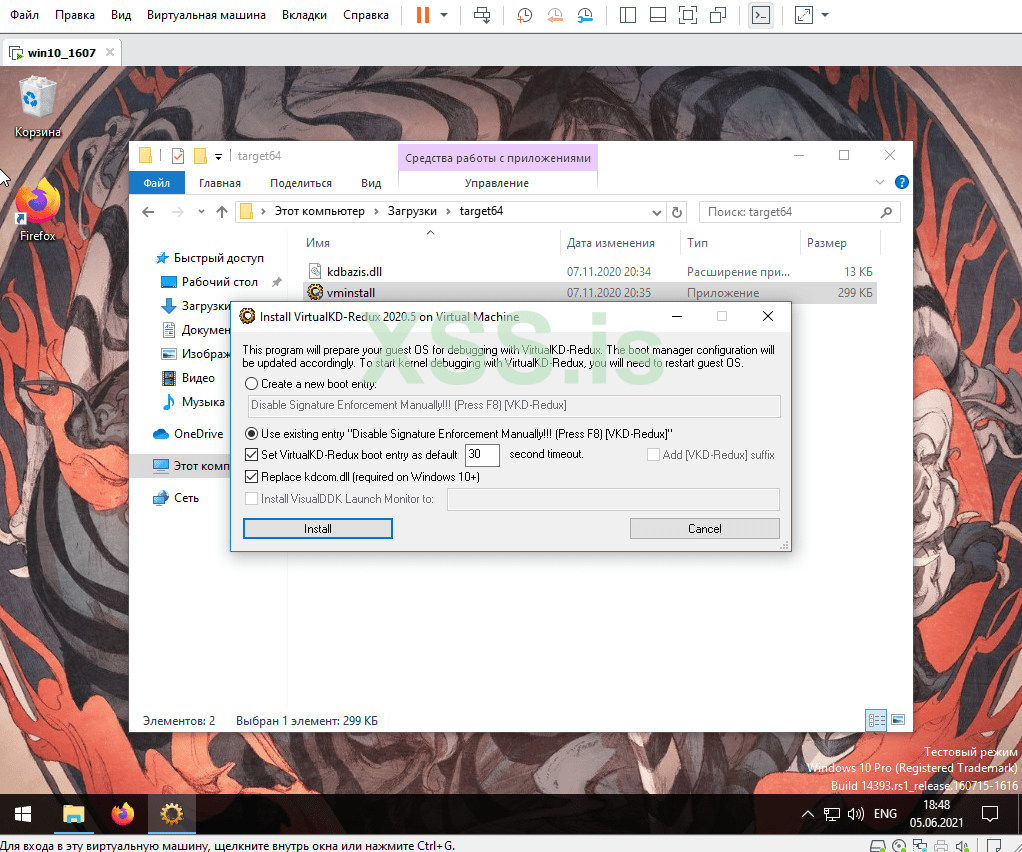This screenshot has width=1022, height=852.
Task: Toggle the thumbnail bar view
Action: [658, 15]
